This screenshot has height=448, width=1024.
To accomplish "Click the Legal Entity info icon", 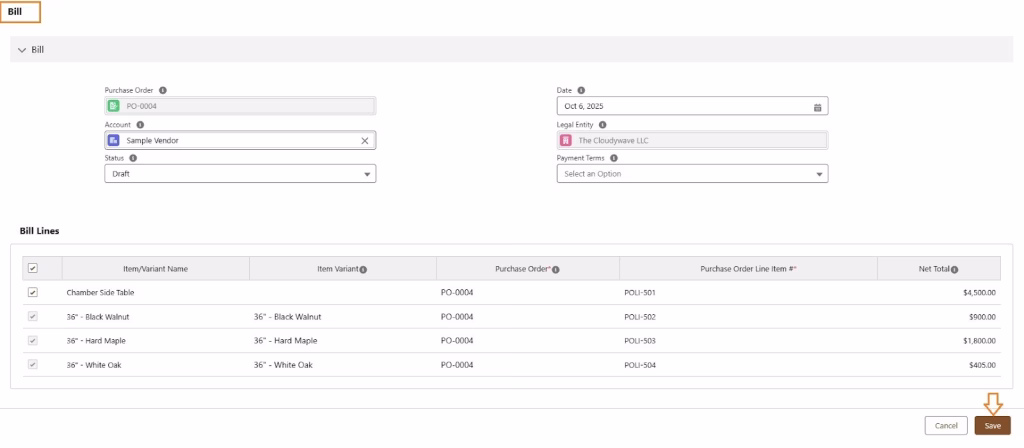I will pyautogui.click(x=603, y=125).
